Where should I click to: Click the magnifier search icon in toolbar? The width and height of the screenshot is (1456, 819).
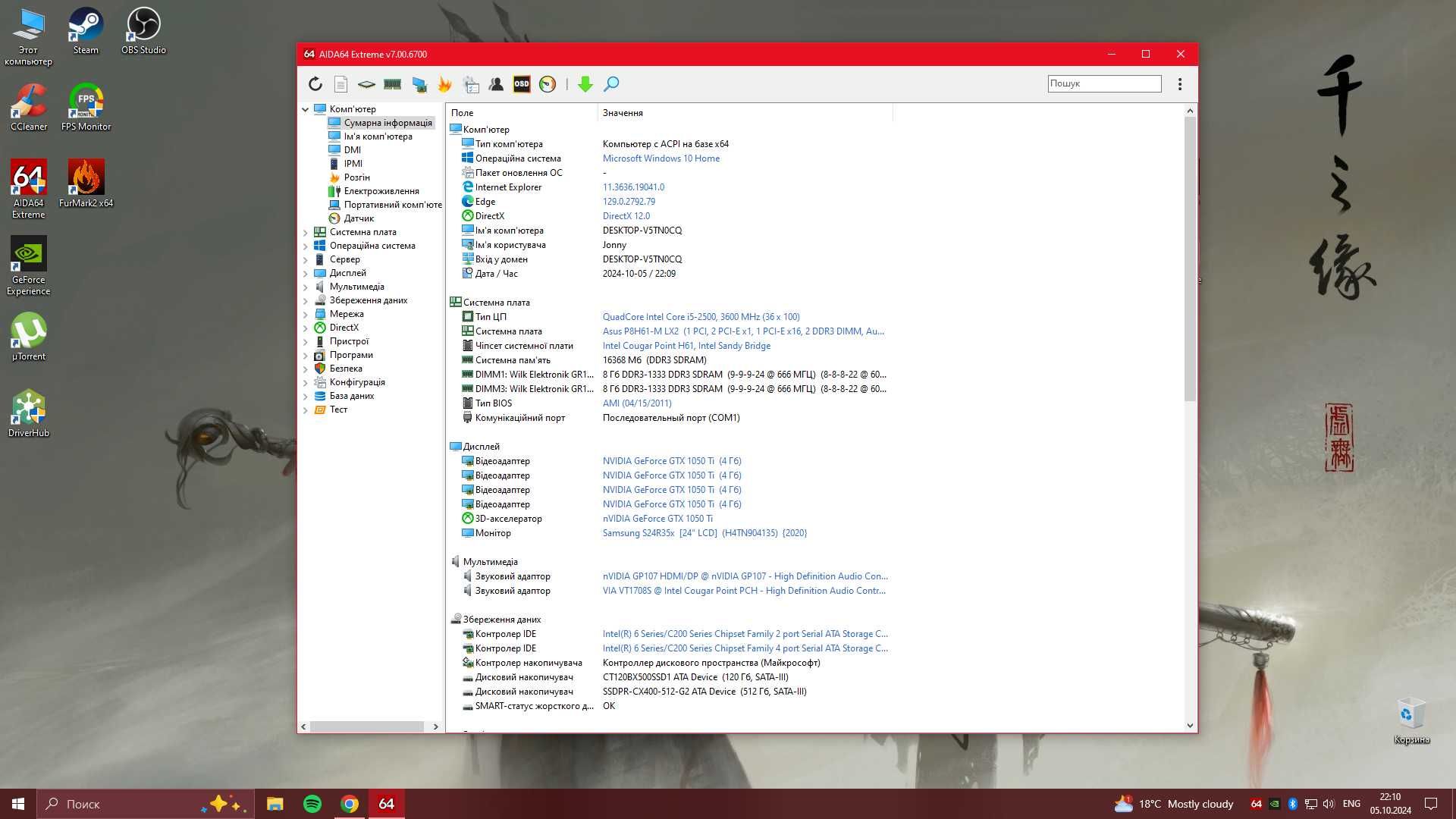click(611, 84)
